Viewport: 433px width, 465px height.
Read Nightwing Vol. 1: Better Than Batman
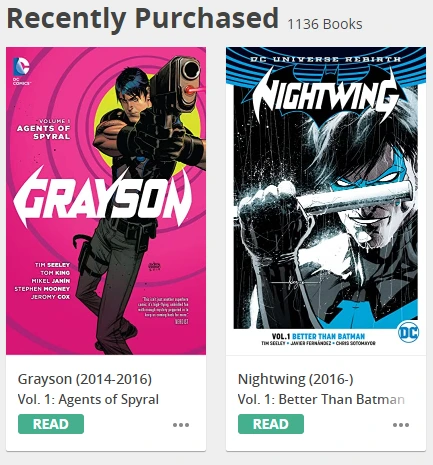[271, 424]
